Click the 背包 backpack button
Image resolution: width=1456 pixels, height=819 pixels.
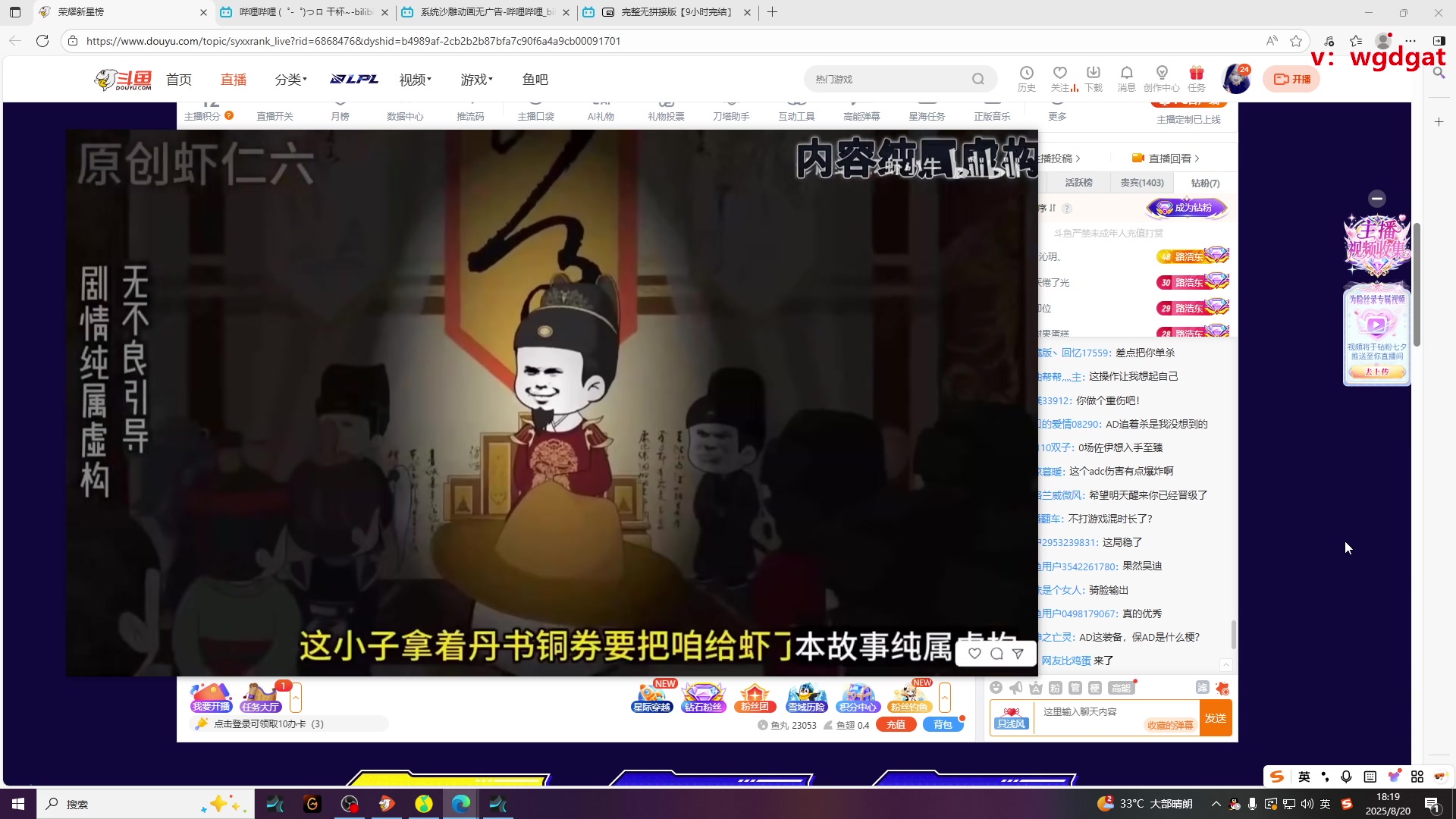tap(943, 725)
